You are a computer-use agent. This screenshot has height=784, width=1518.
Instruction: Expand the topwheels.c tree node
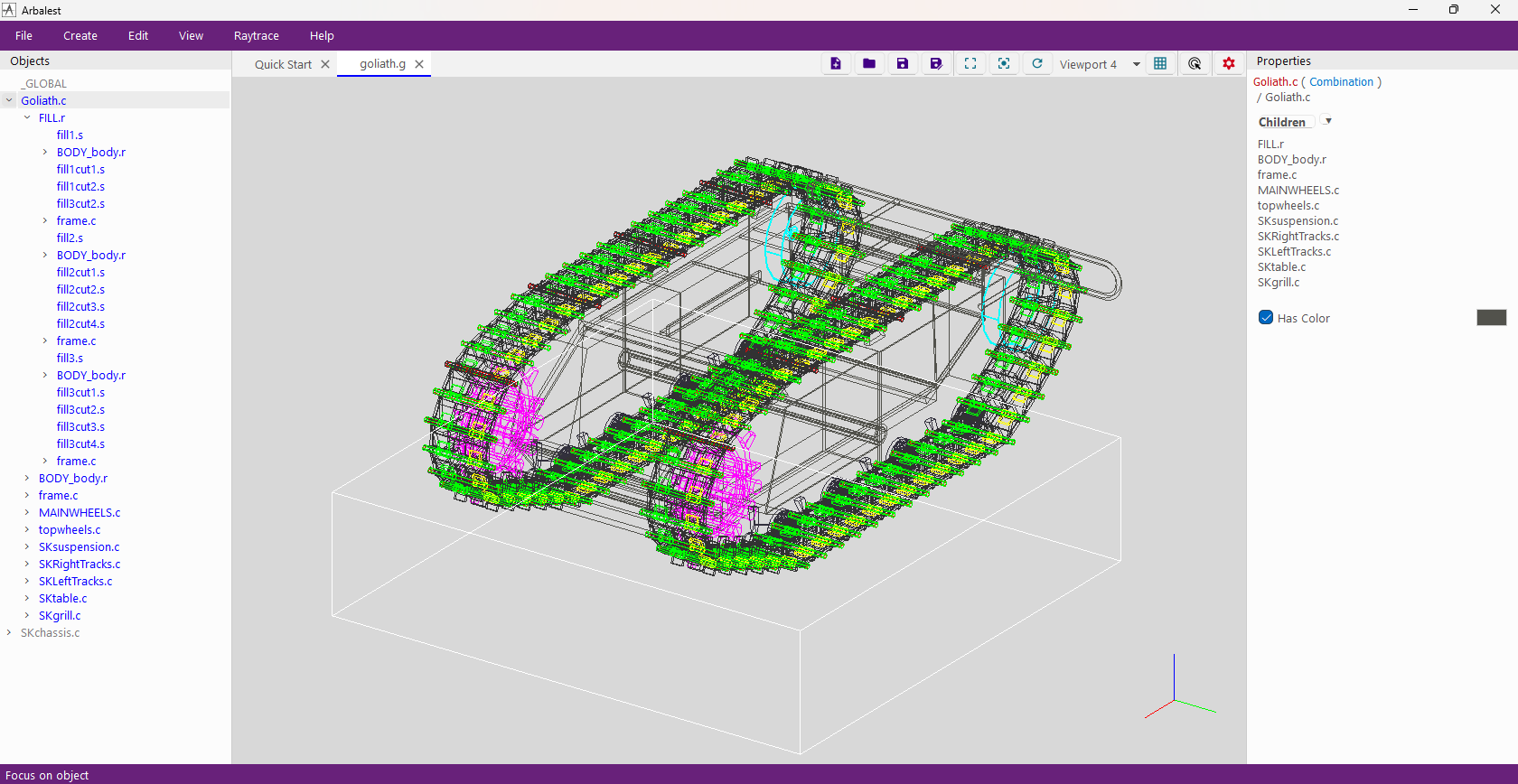[x=27, y=529]
